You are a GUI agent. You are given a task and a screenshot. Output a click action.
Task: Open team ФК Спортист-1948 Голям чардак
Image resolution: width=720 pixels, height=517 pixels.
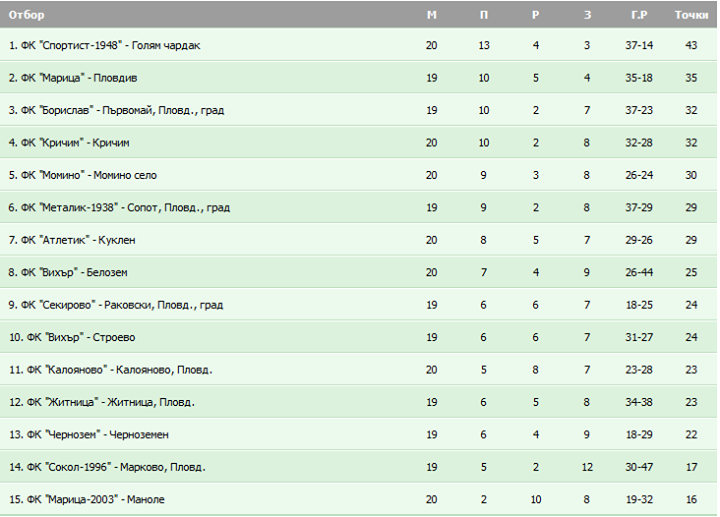point(105,45)
